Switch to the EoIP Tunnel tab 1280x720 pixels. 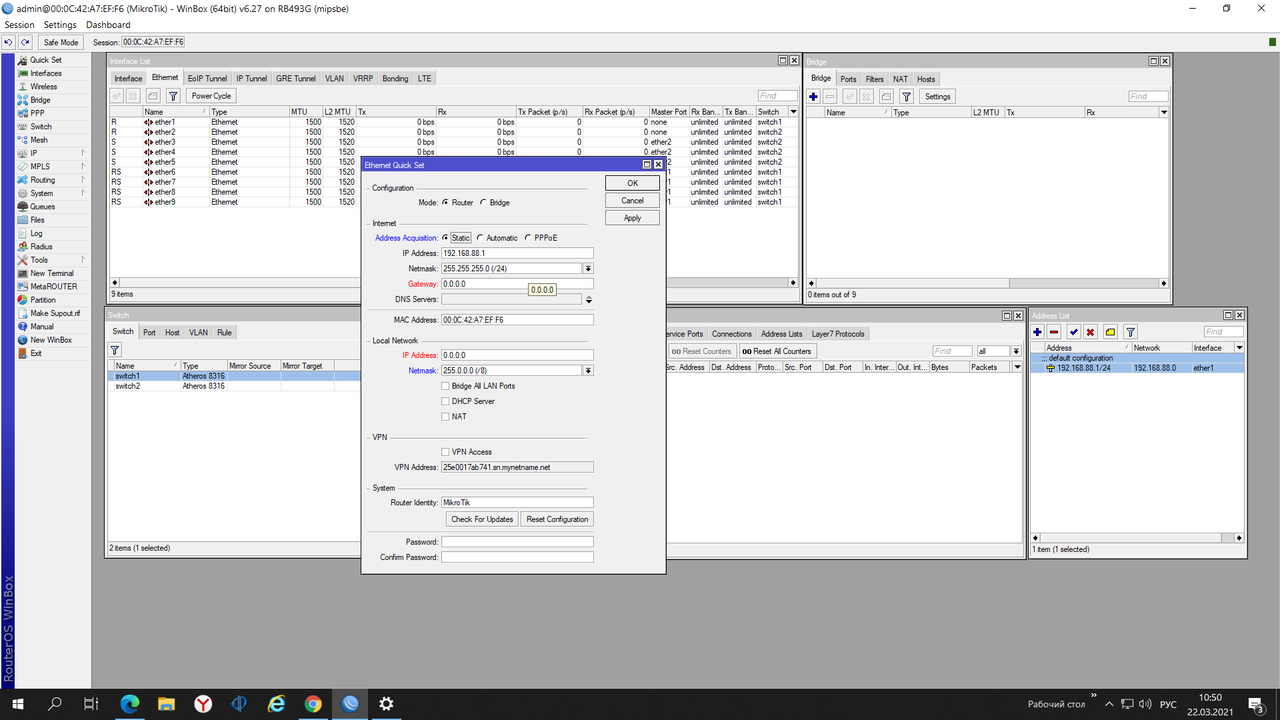[208, 78]
